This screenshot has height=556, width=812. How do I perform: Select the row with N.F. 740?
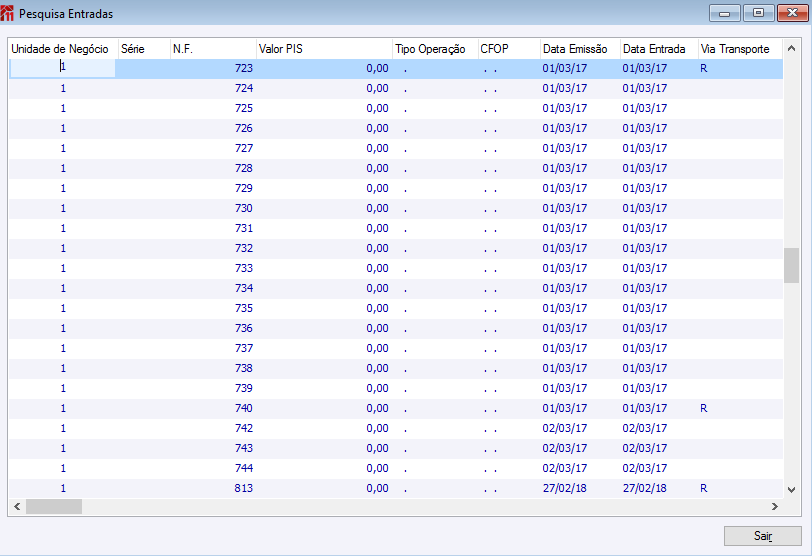[x=396, y=409]
